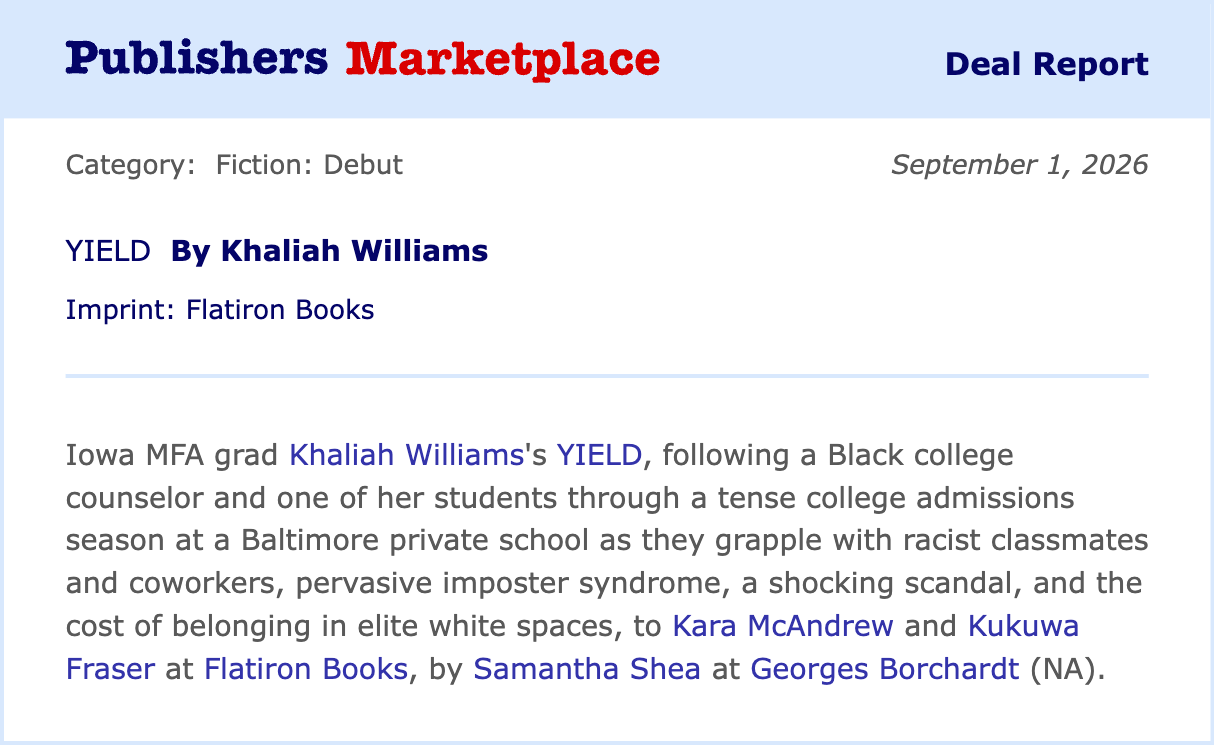The width and height of the screenshot is (1214, 745).
Task: Open the "Fiction: Debut" category value
Action: (x=309, y=165)
